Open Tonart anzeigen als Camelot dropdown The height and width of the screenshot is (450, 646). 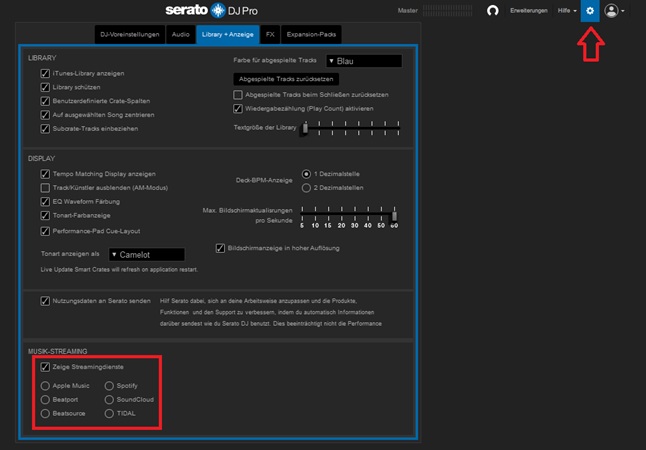(x=147, y=255)
